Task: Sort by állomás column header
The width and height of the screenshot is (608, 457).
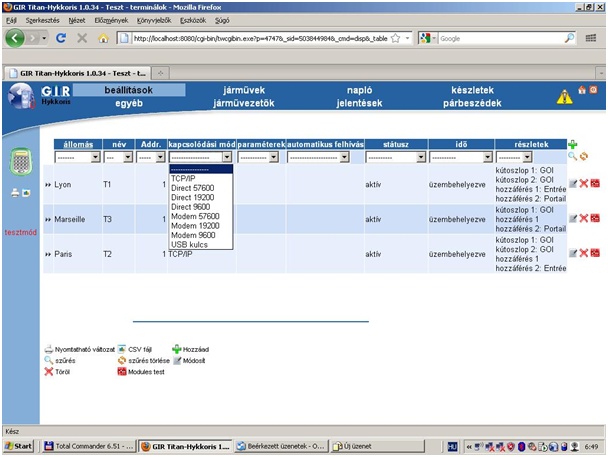Action: [x=78, y=145]
